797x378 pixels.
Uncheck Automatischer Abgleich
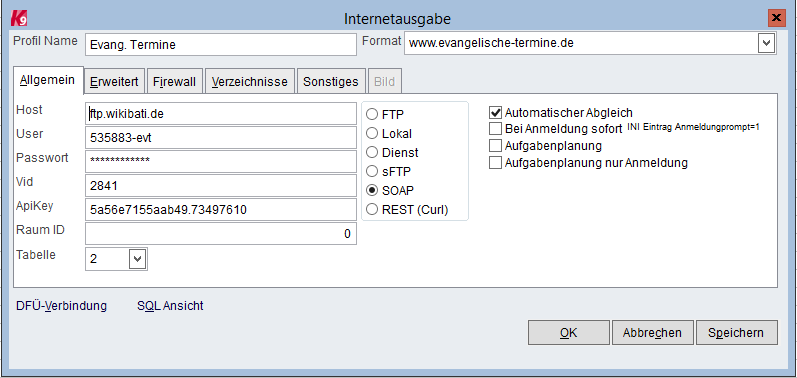(496, 112)
